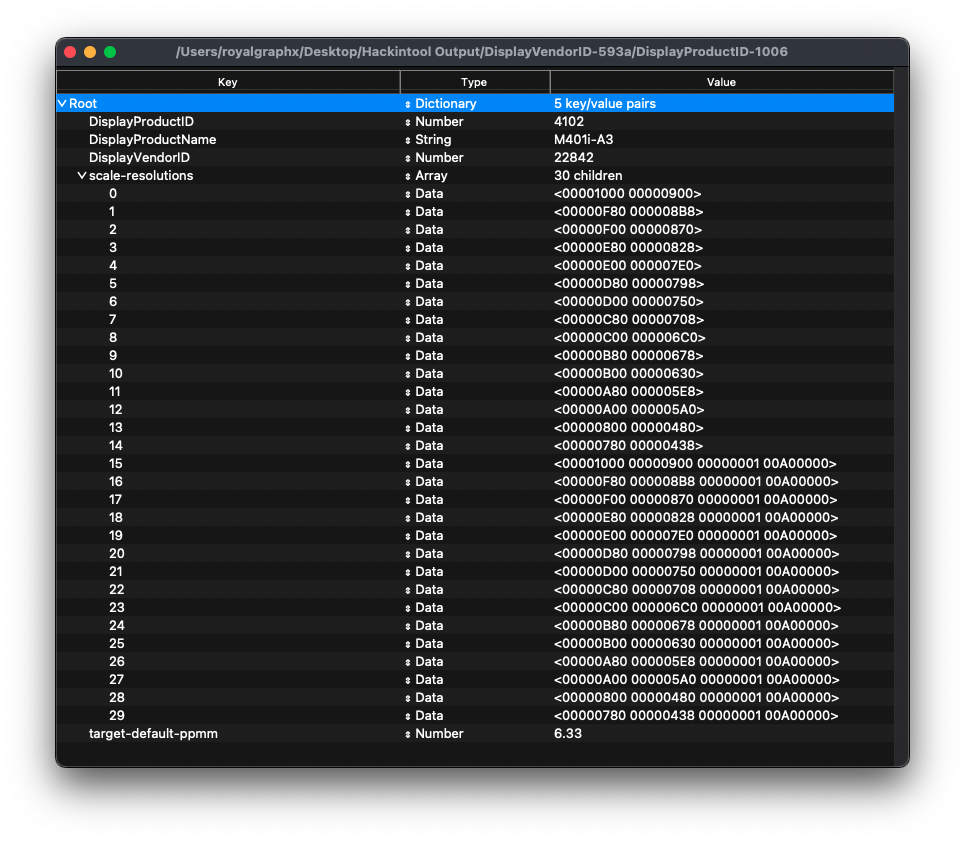The height and width of the screenshot is (841, 965).
Task: Click type stepper icon for Root Dictionary
Action: pyautogui.click(x=408, y=104)
